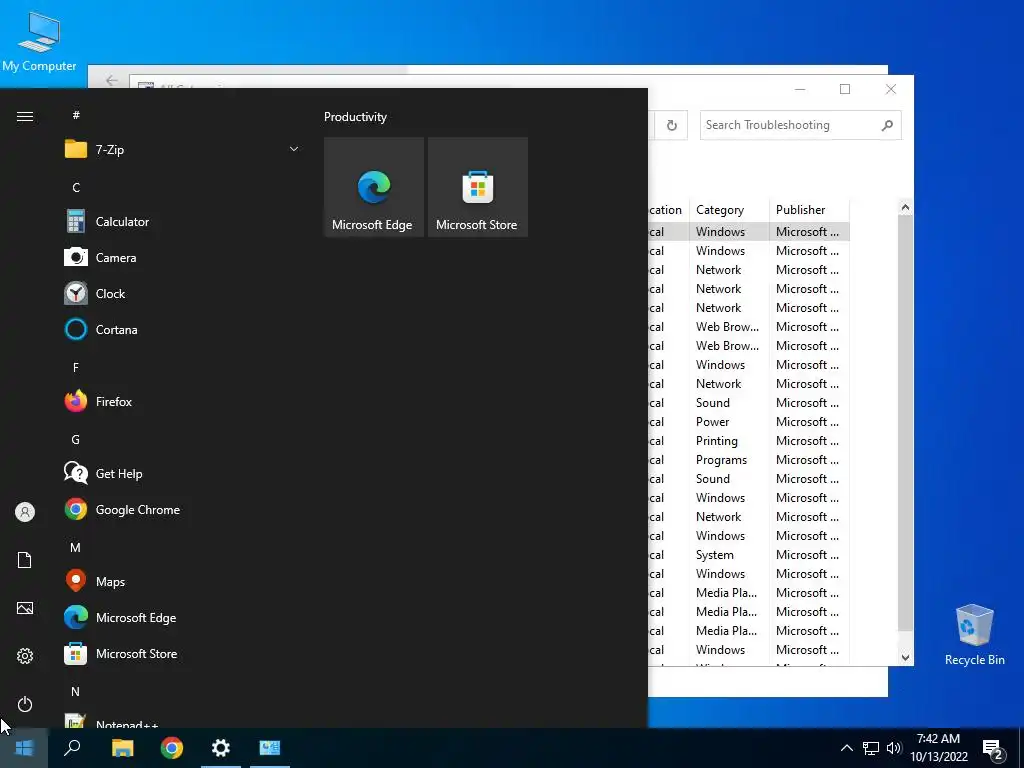
Task: Click the Power button in Start
Action: (25, 704)
